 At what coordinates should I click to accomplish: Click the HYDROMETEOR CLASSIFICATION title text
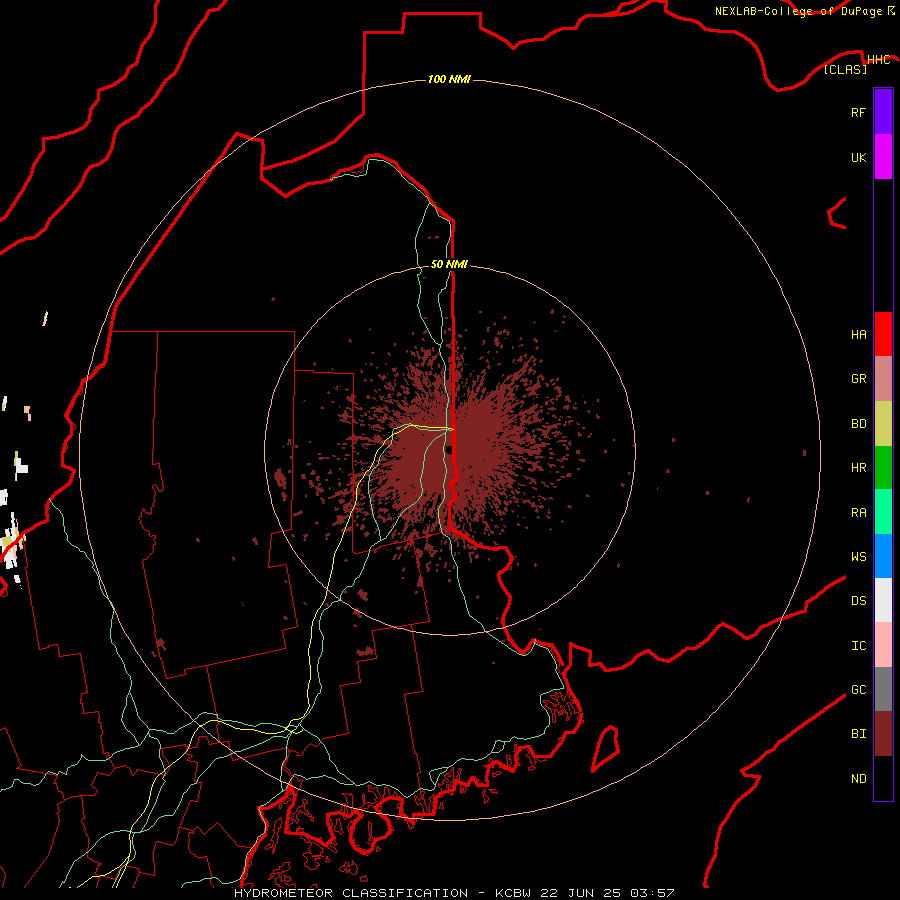pyautogui.click(x=351, y=893)
